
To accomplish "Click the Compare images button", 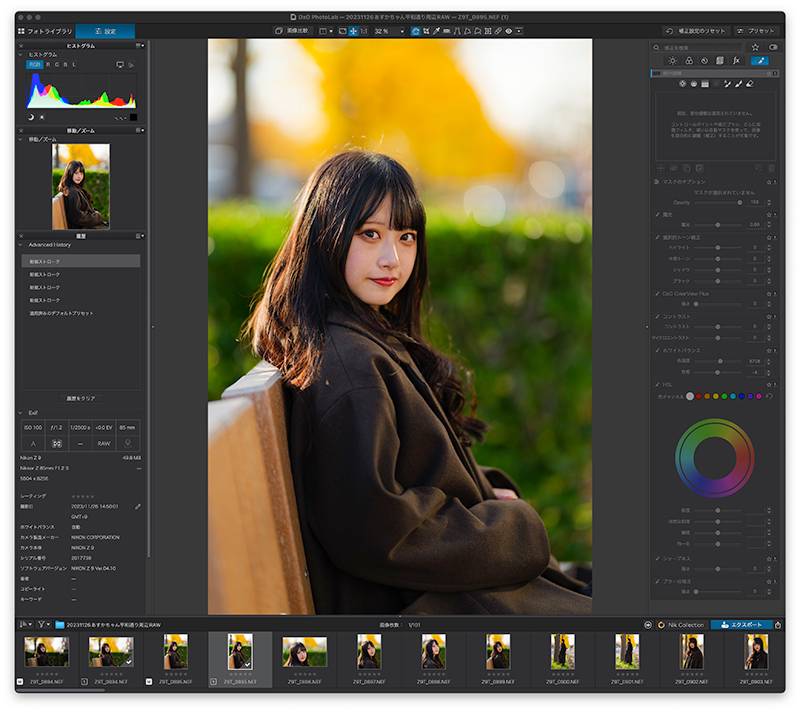I will (x=291, y=31).
